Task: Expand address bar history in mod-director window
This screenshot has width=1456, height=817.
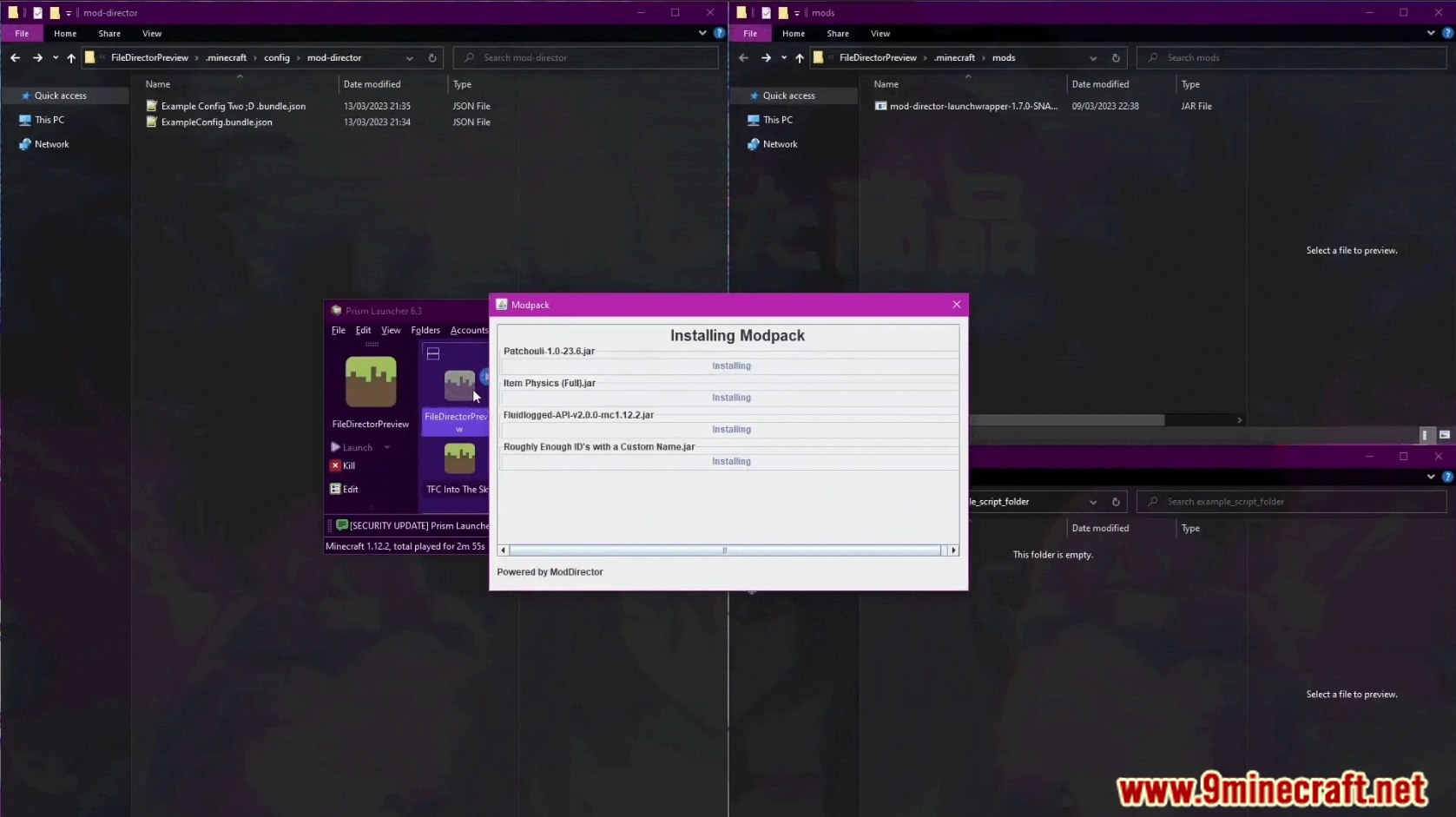Action: point(410,58)
